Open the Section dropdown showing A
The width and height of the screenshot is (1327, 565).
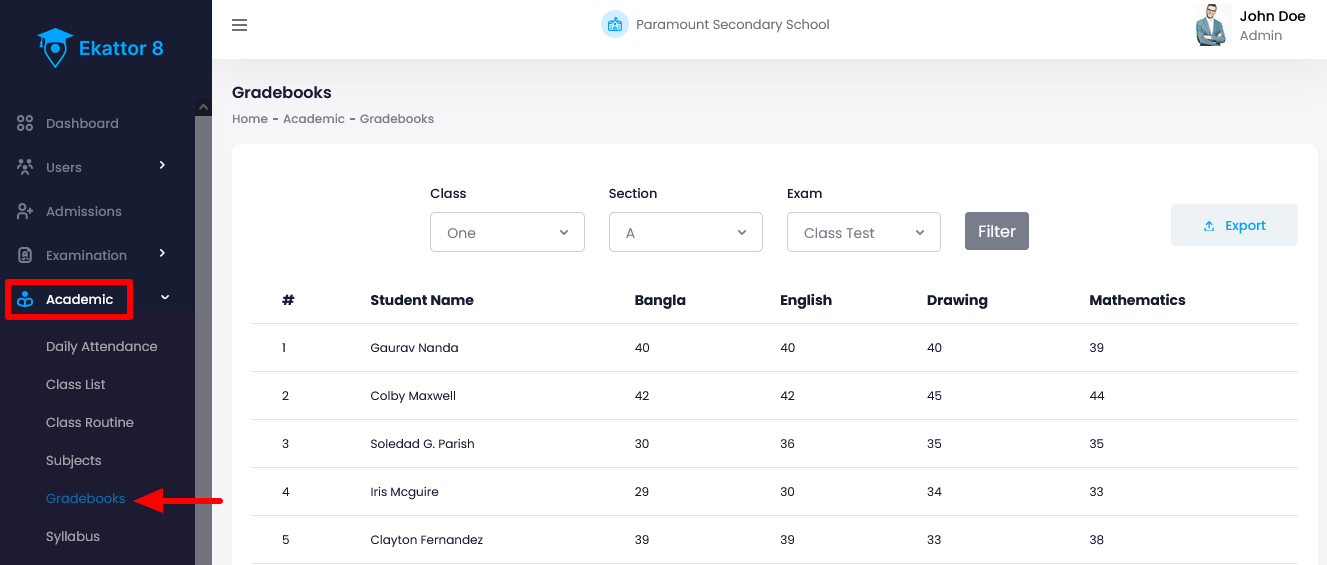(x=685, y=232)
